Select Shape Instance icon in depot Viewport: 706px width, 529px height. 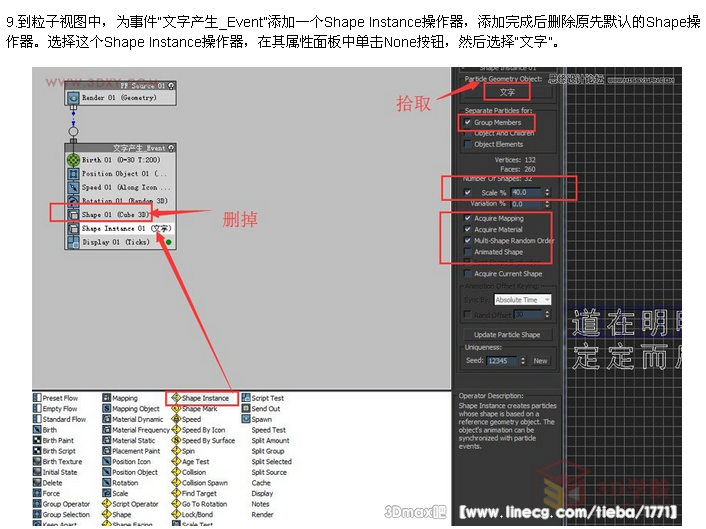pyautogui.click(x=176, y=398)
